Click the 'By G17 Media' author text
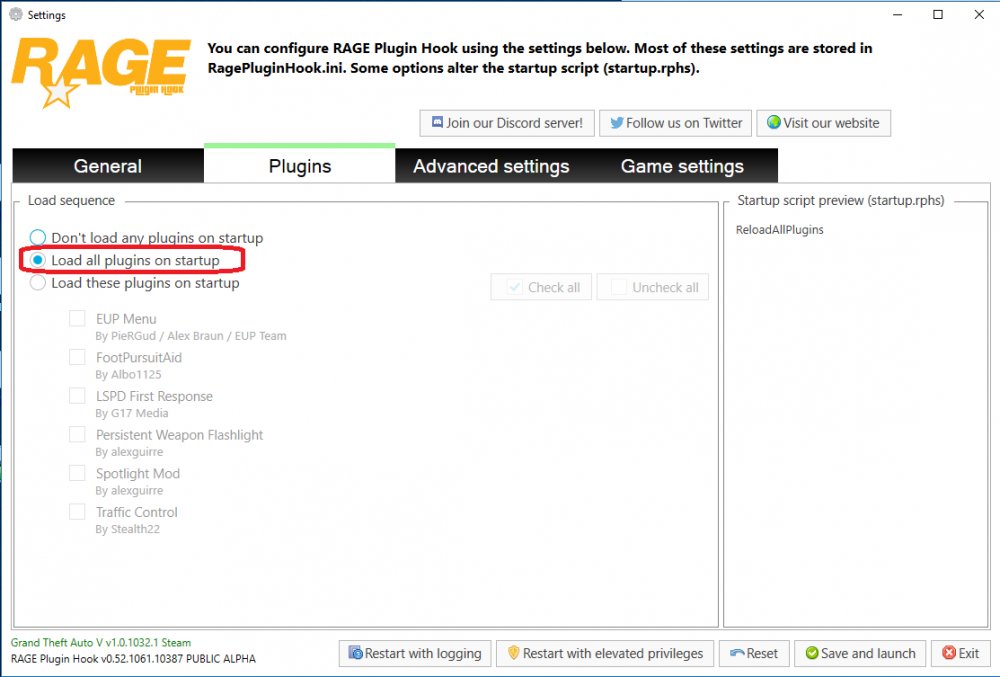 pyautogui.click(x=132, y=413)
